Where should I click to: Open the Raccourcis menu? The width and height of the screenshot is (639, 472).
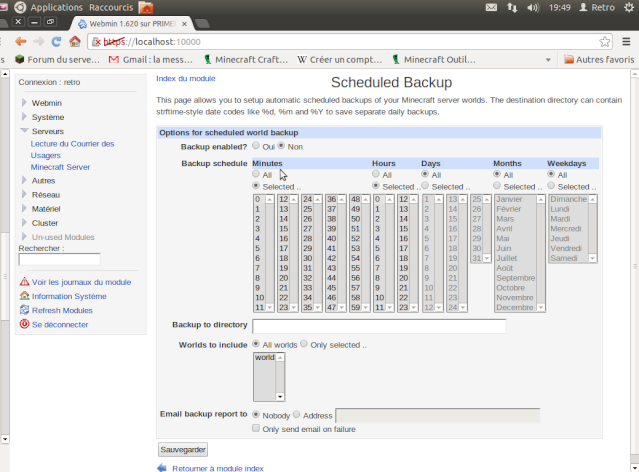click(111, 7)
